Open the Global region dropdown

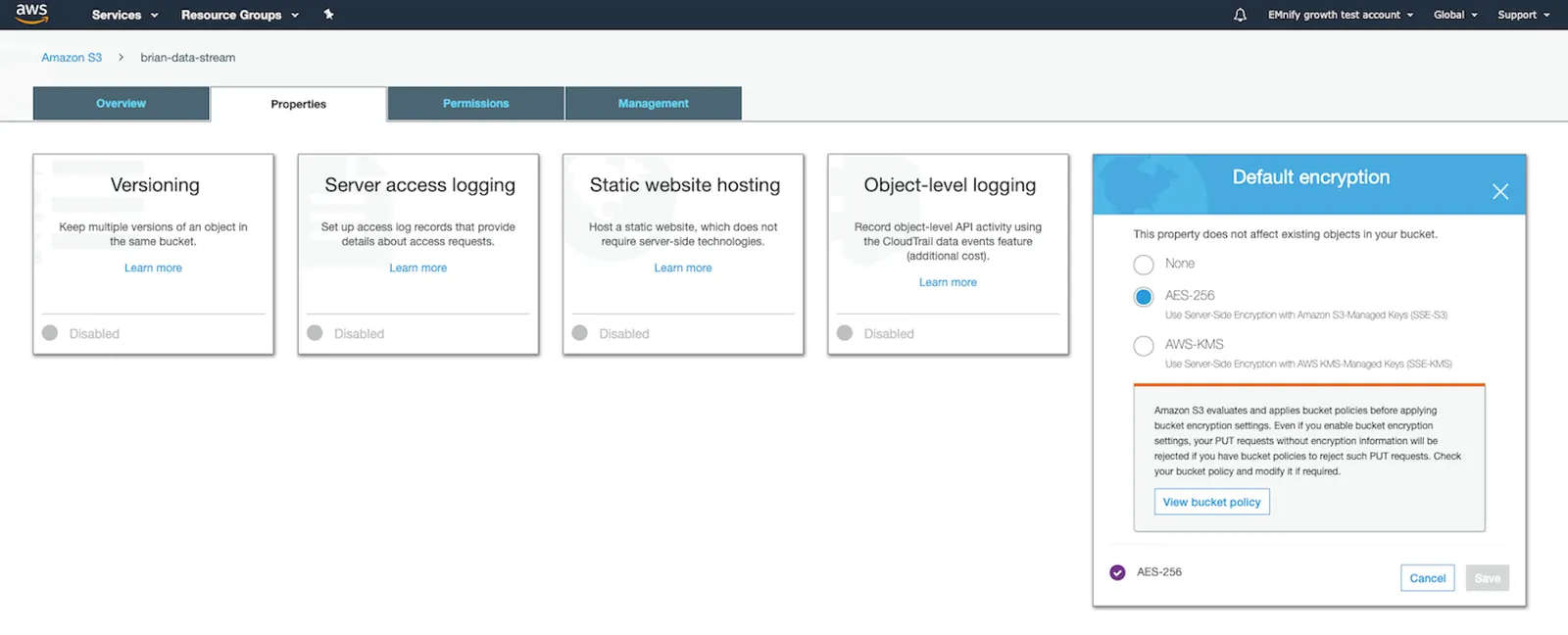1455,15
